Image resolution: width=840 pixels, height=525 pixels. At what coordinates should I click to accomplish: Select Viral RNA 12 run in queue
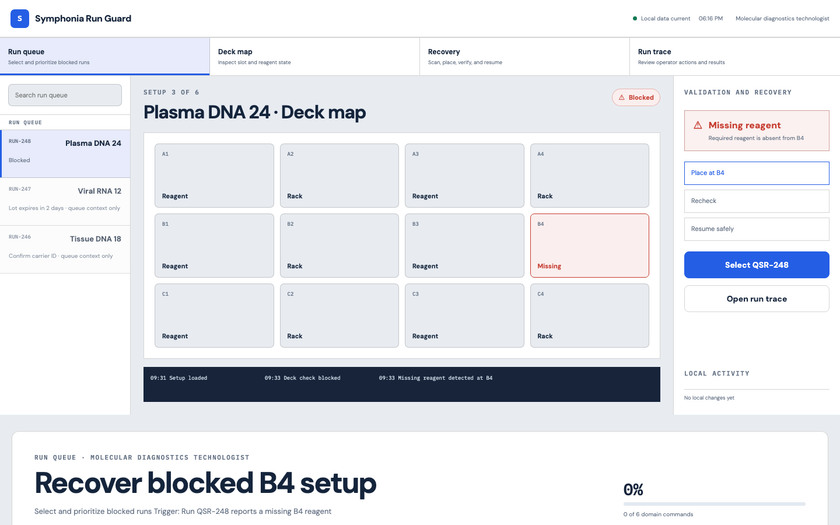(x=65, y=201)
